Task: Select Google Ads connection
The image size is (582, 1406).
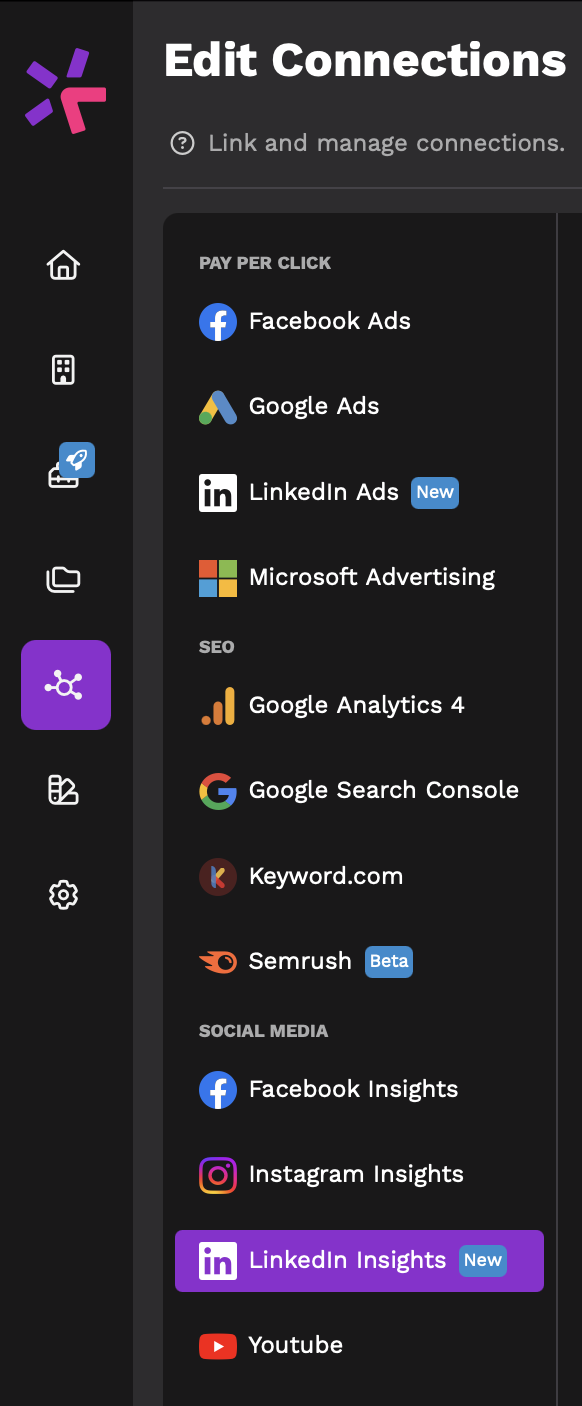Action: tap(359, 407)
